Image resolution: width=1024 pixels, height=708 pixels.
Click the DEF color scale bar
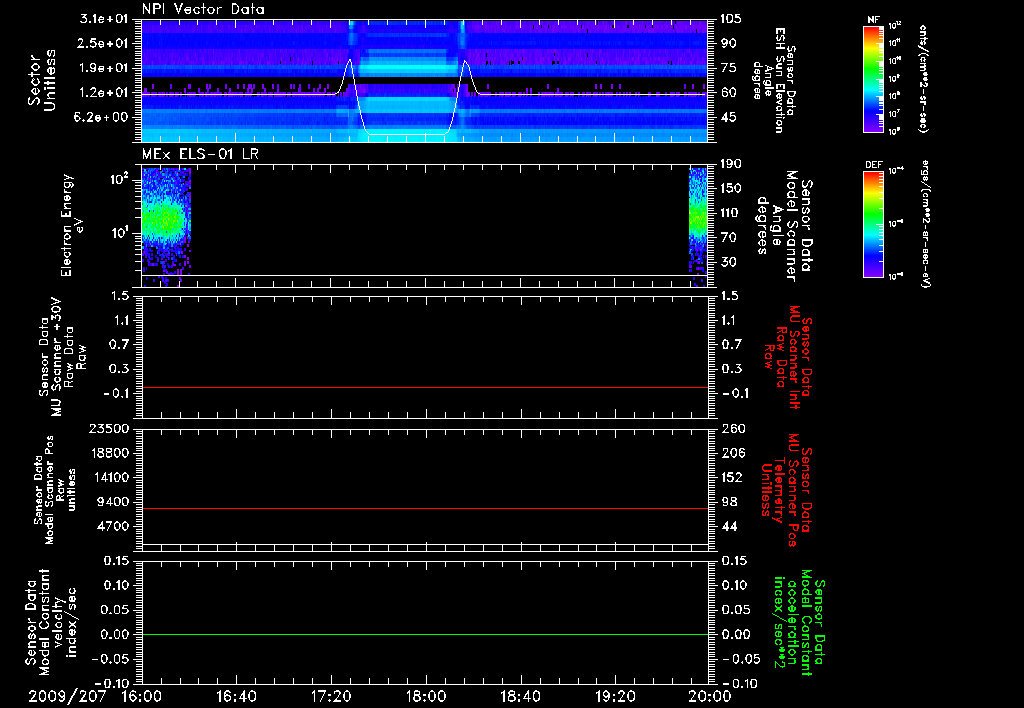tap(873, 224)
